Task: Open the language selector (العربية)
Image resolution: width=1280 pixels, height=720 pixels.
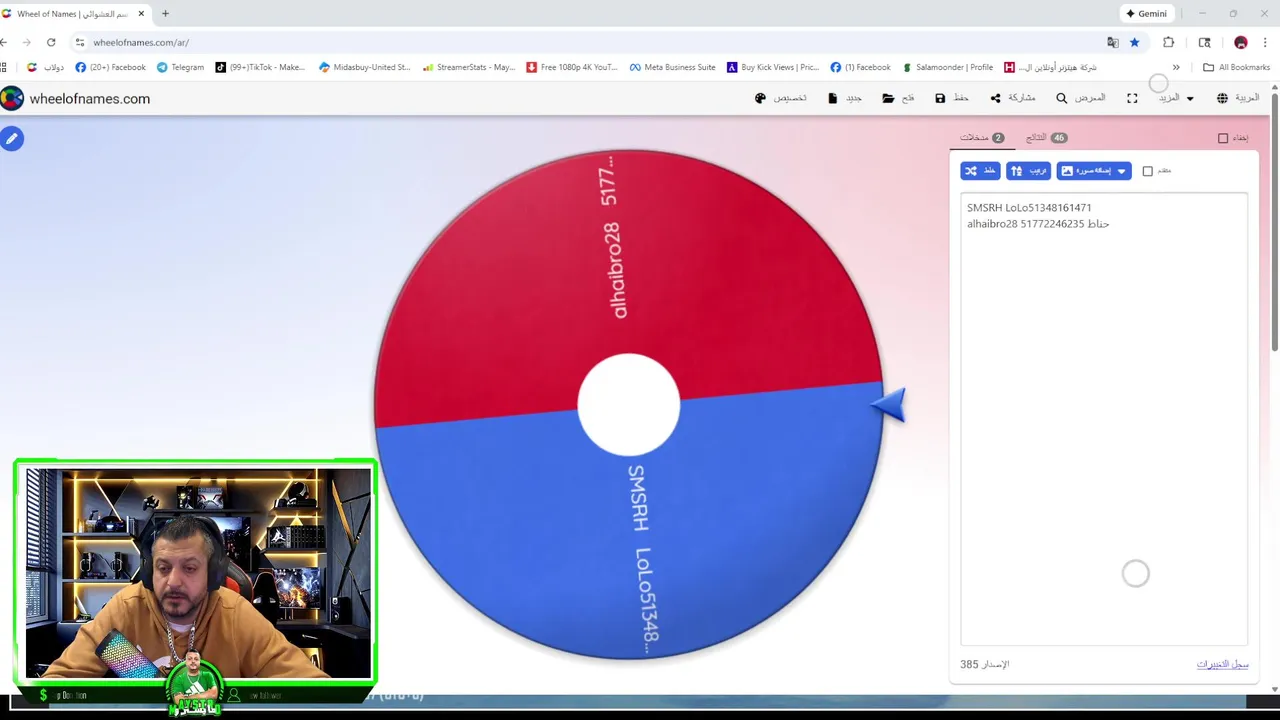Action: 1238,98
